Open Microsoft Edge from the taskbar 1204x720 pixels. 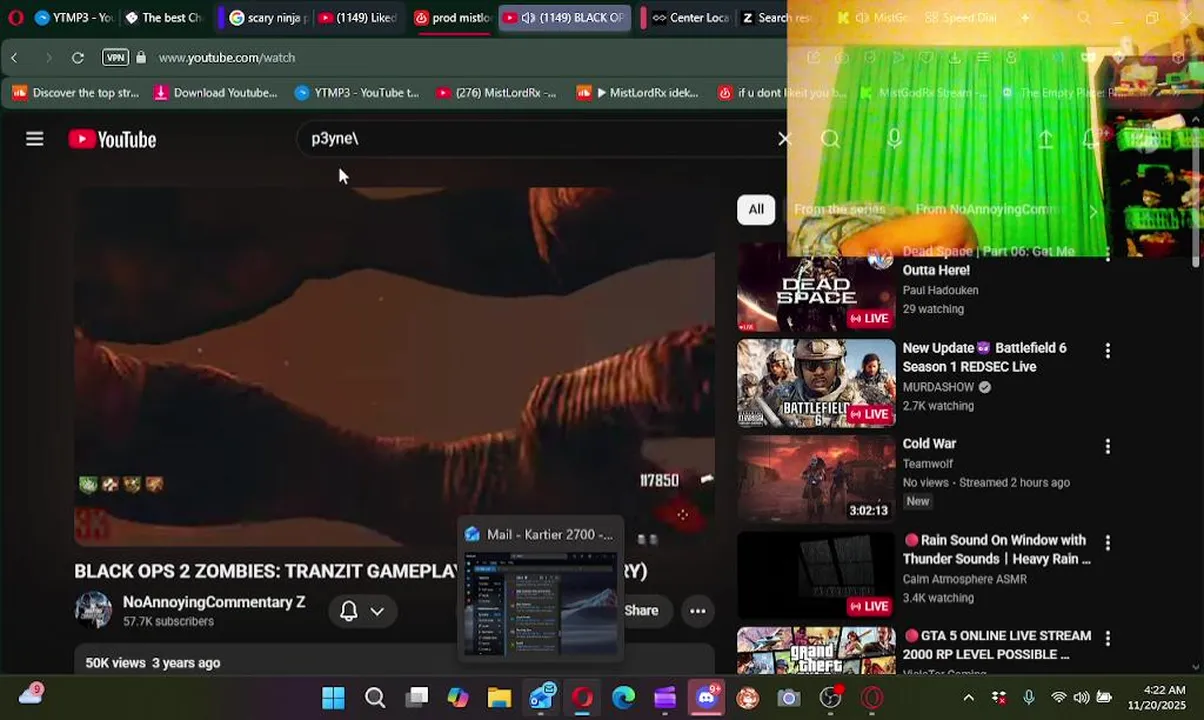pyautogui.click(x=623, y=697)
